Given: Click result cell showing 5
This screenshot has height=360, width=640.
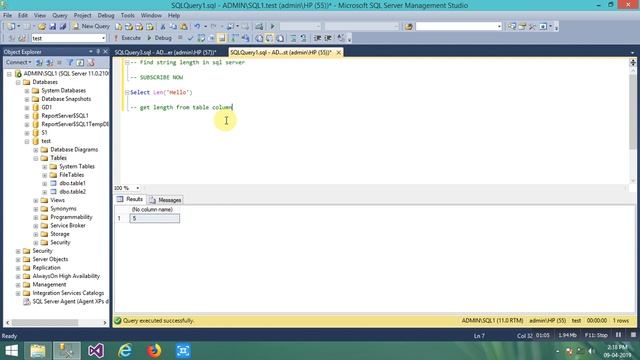Looking at the screenshot, I should pos(154,218).
